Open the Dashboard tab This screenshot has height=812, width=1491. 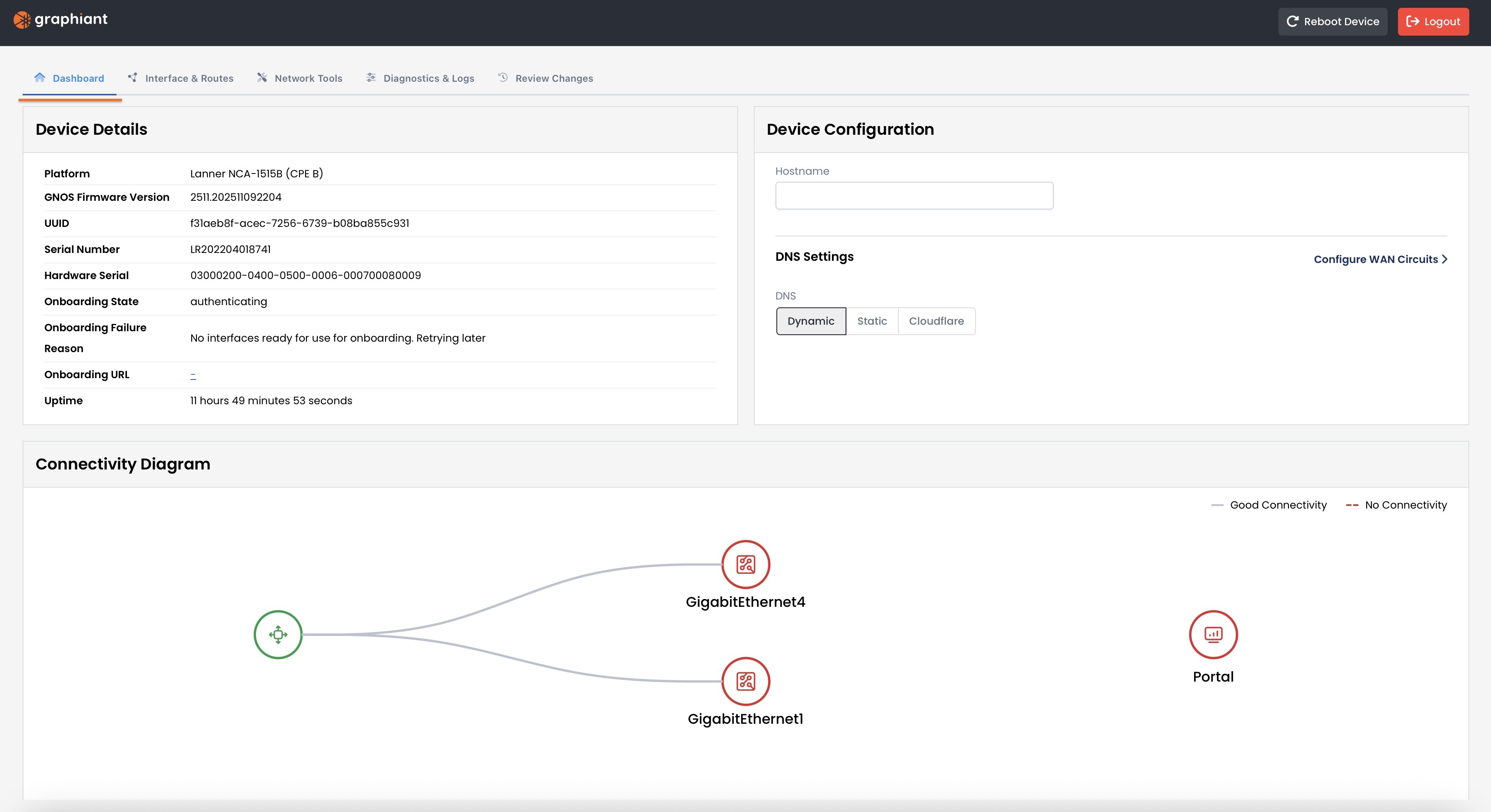(x=70, y=78)
